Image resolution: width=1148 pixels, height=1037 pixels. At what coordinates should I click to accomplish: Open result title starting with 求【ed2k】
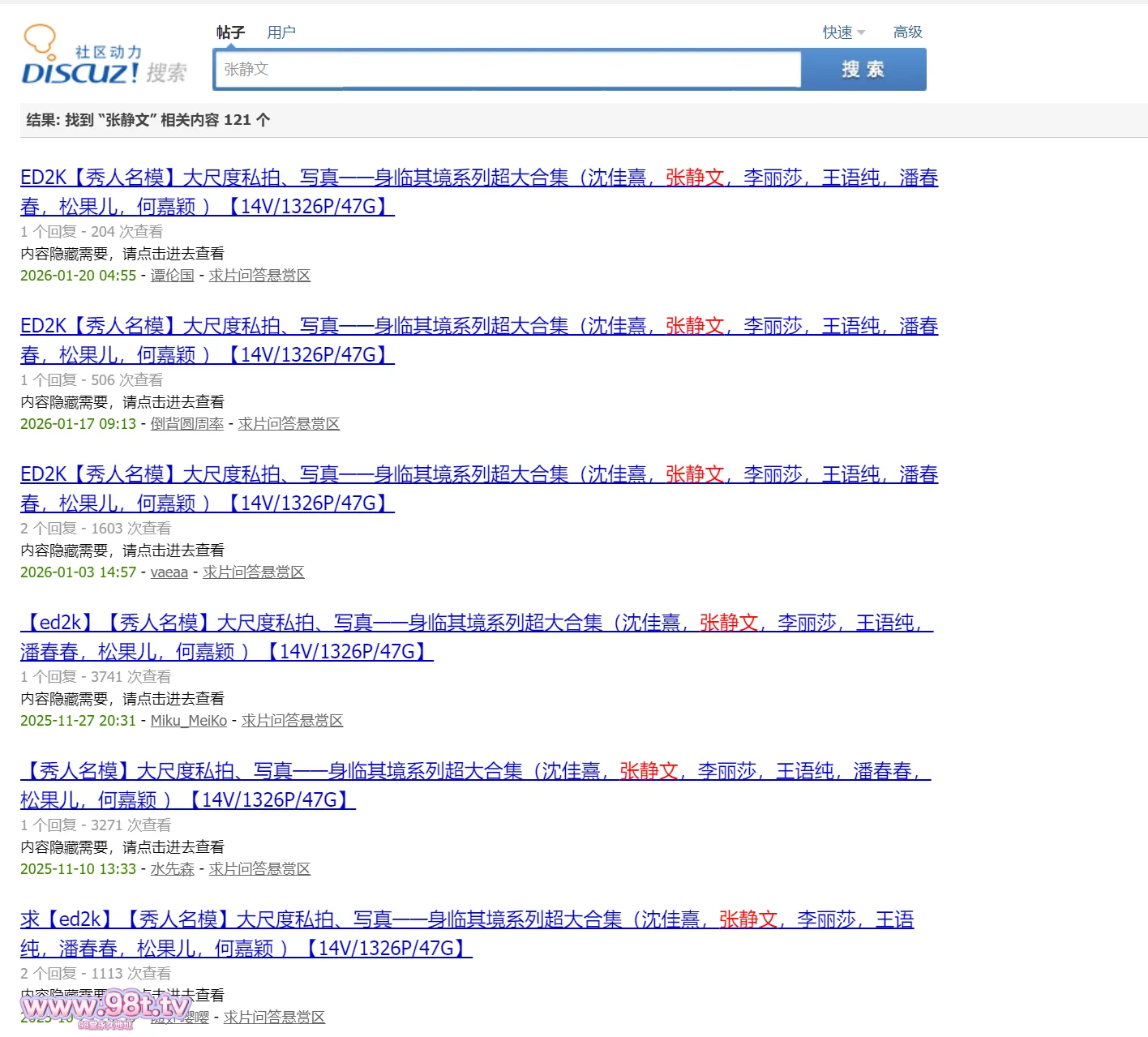coord(466,920)
